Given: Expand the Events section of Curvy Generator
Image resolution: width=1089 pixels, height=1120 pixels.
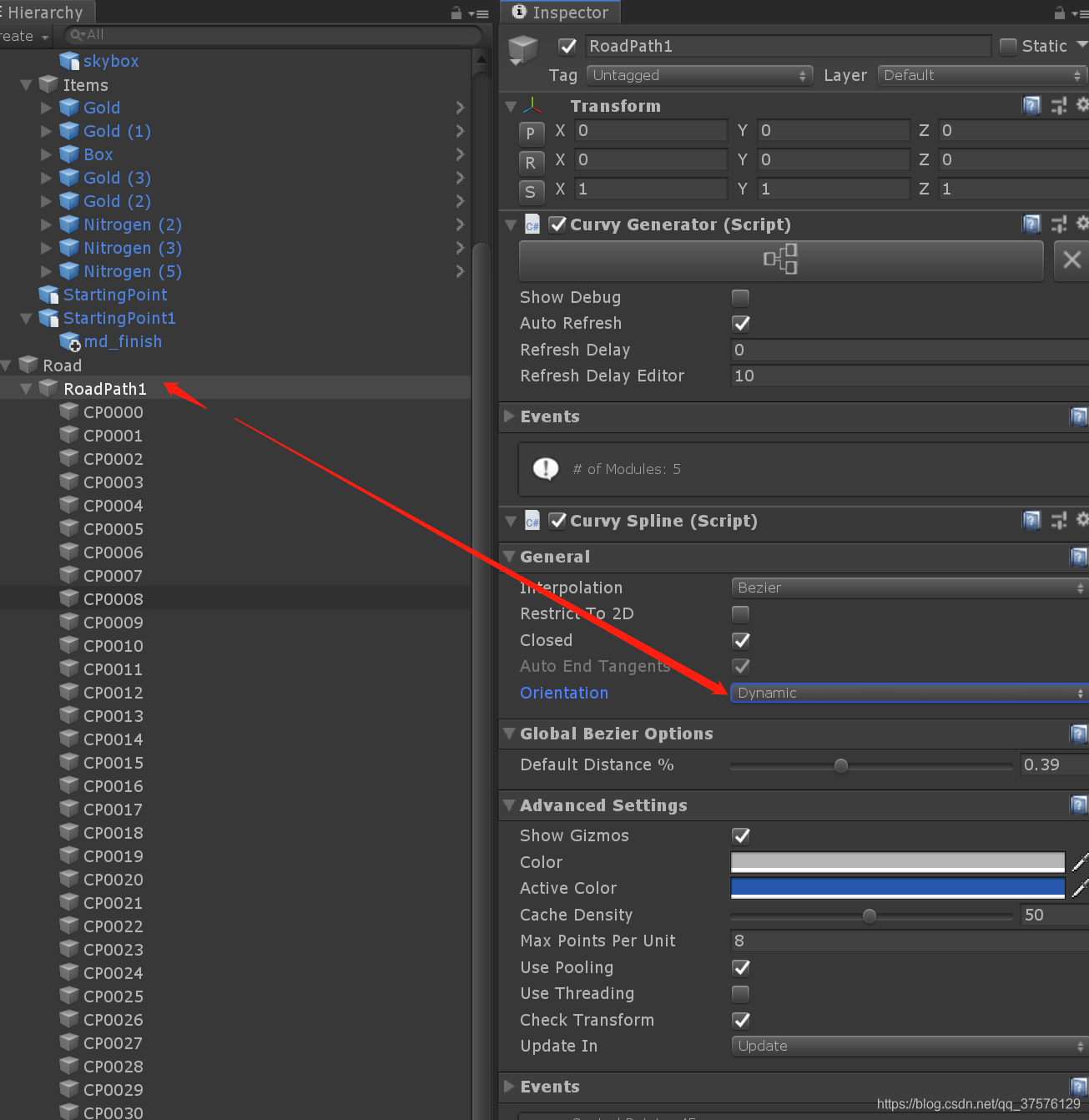Looking at the screenshot, I should [x=509, y=416].
